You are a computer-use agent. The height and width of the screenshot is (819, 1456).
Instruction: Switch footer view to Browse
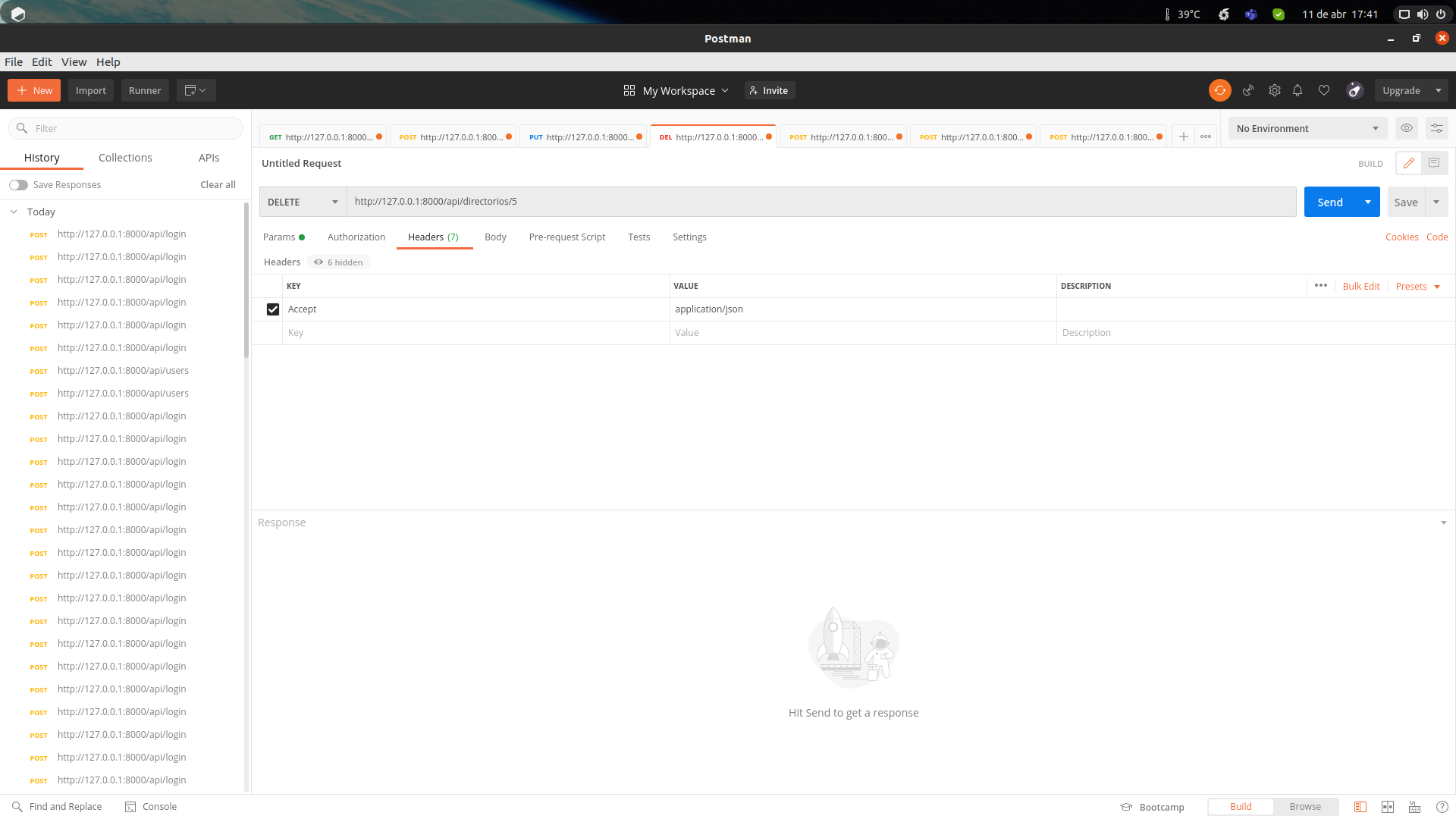coord(1305,806)
